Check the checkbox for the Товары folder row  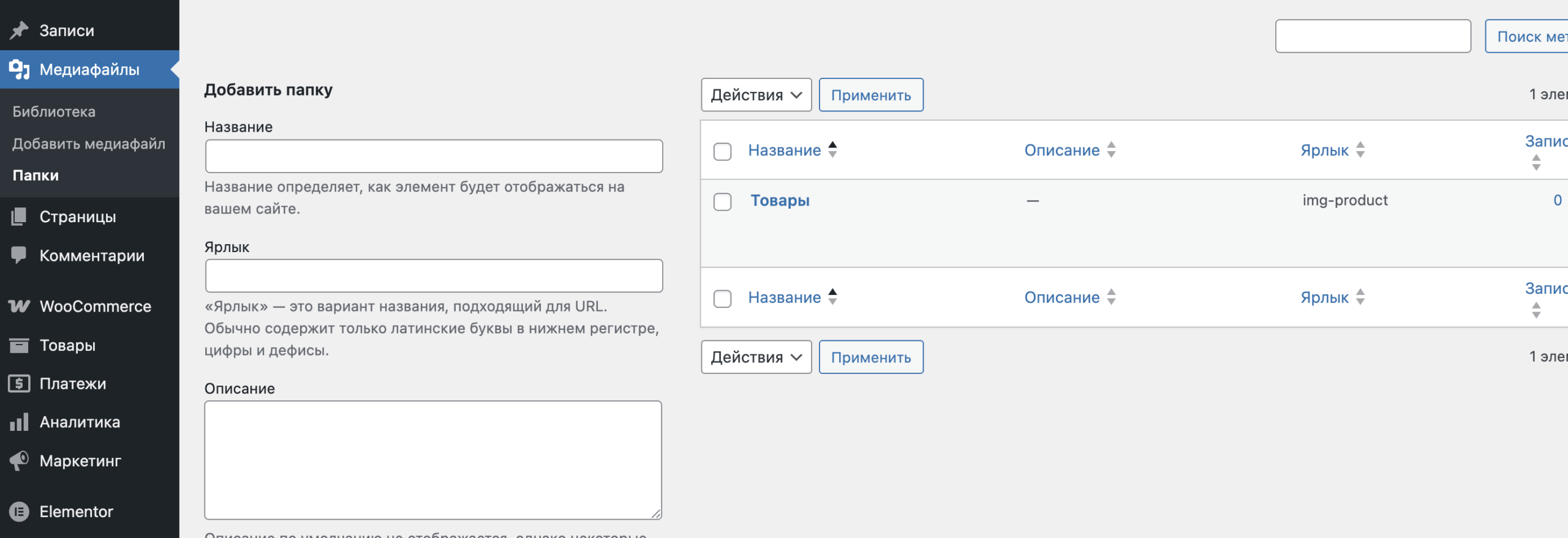pos(723,201)
